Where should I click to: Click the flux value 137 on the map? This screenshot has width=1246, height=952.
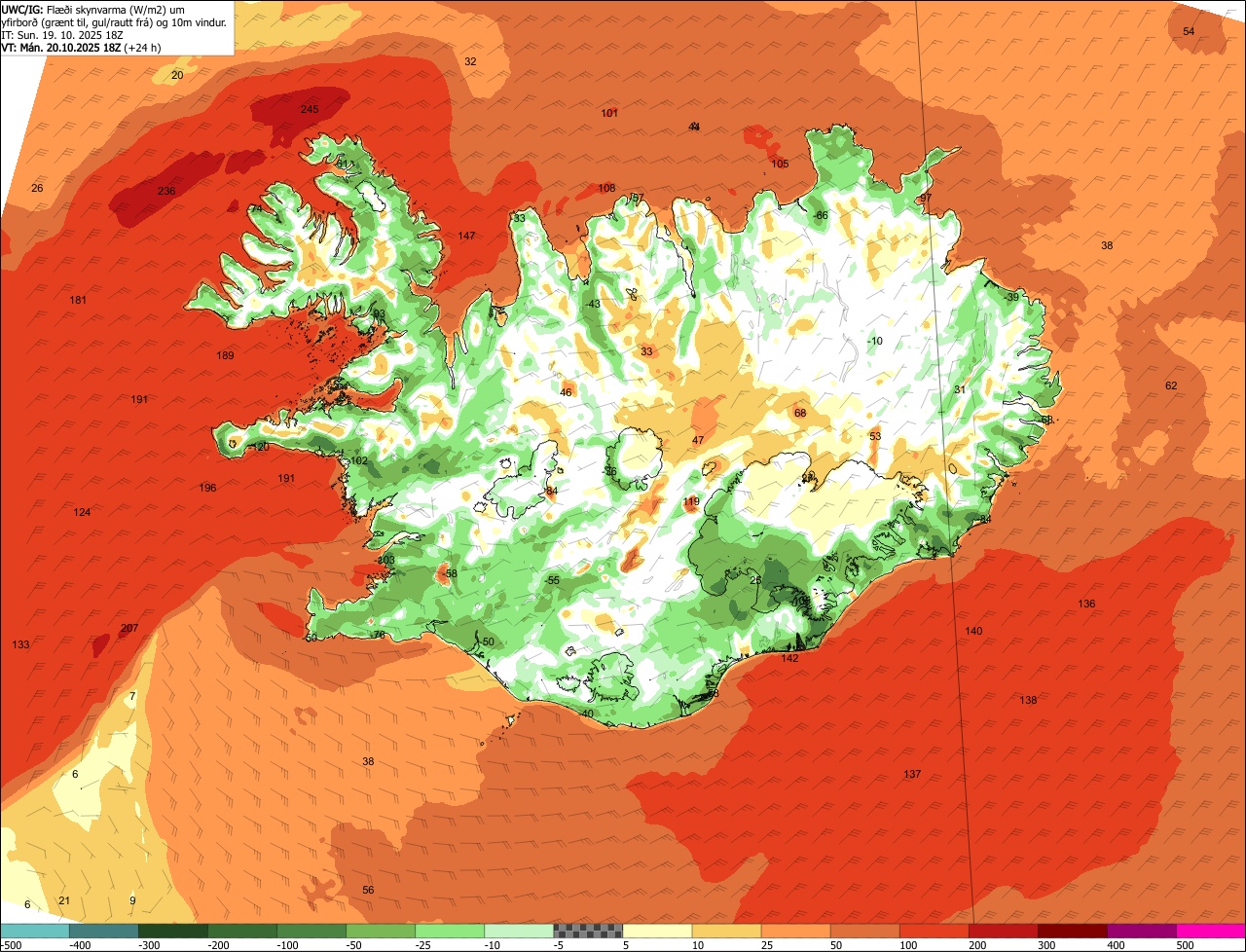coord(912,774)
